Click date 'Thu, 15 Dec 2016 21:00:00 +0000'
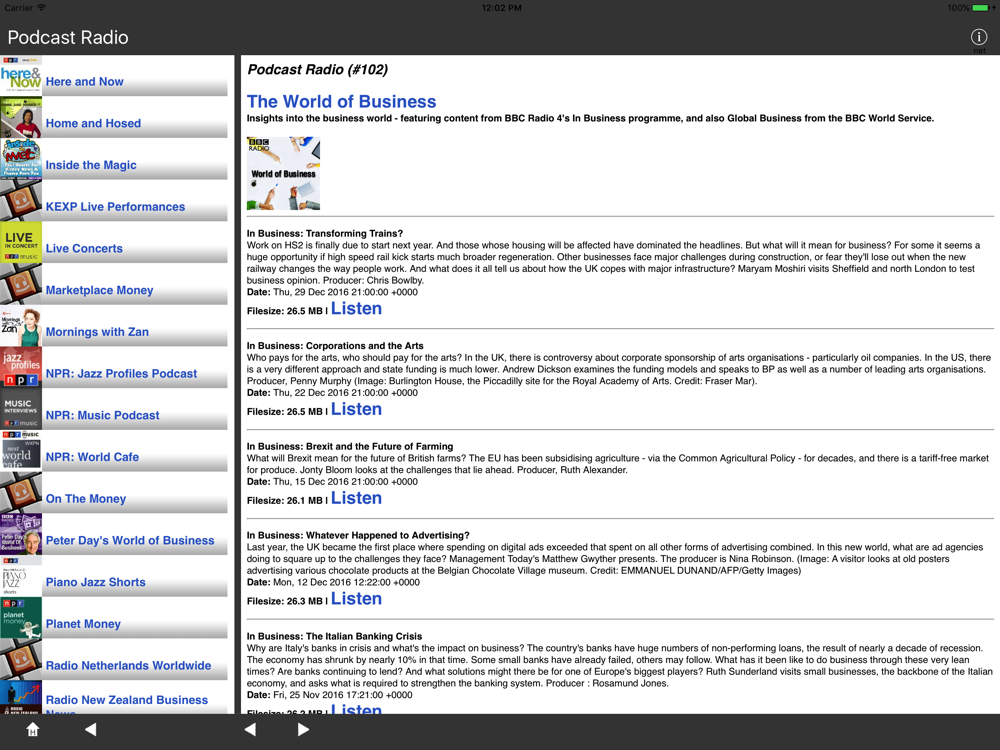Image resolution: width=1000 pixels, height=750 pixels. 345,482
